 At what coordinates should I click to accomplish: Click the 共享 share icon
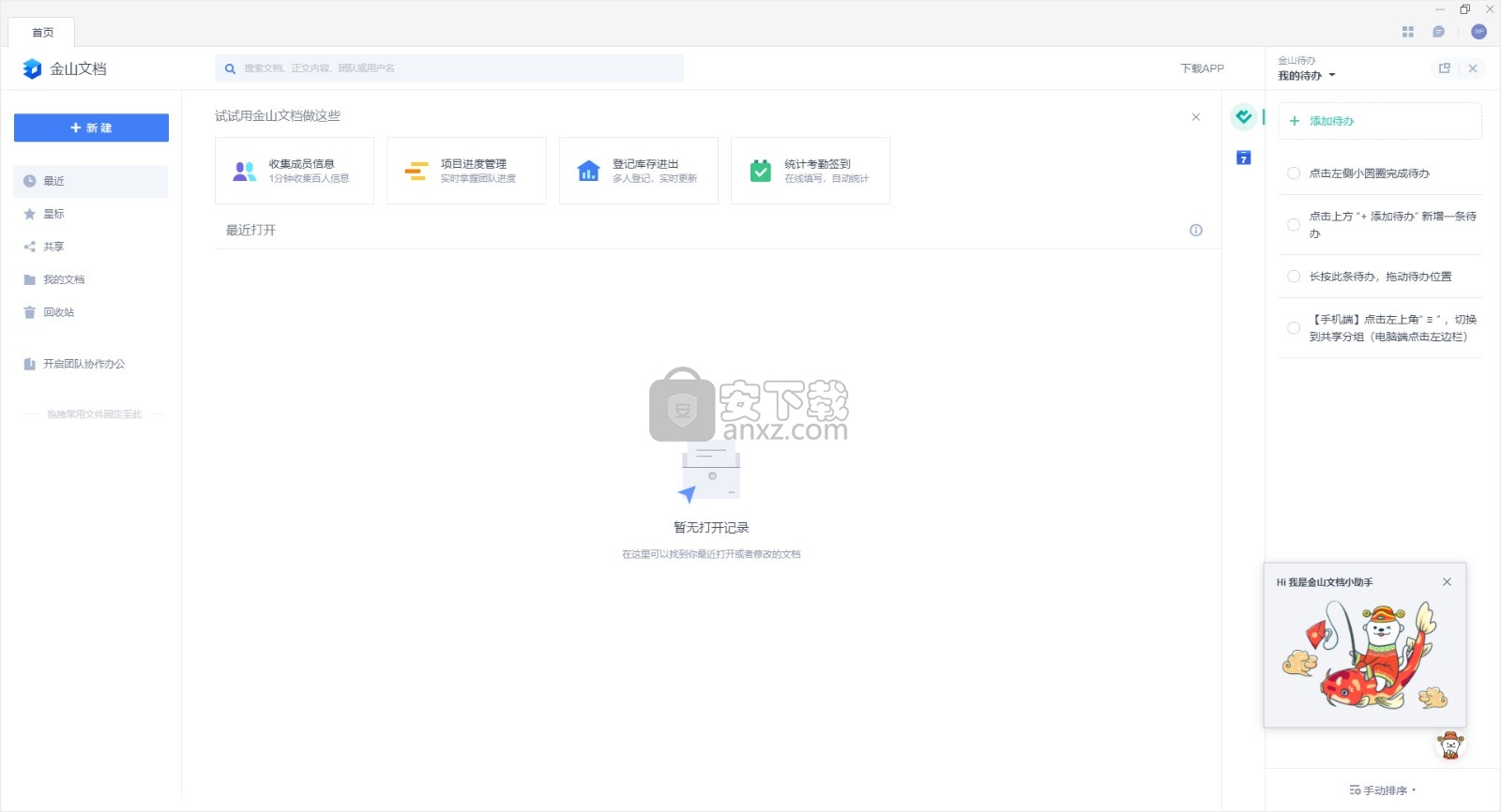pyautogui.click(x=30, y=247)
